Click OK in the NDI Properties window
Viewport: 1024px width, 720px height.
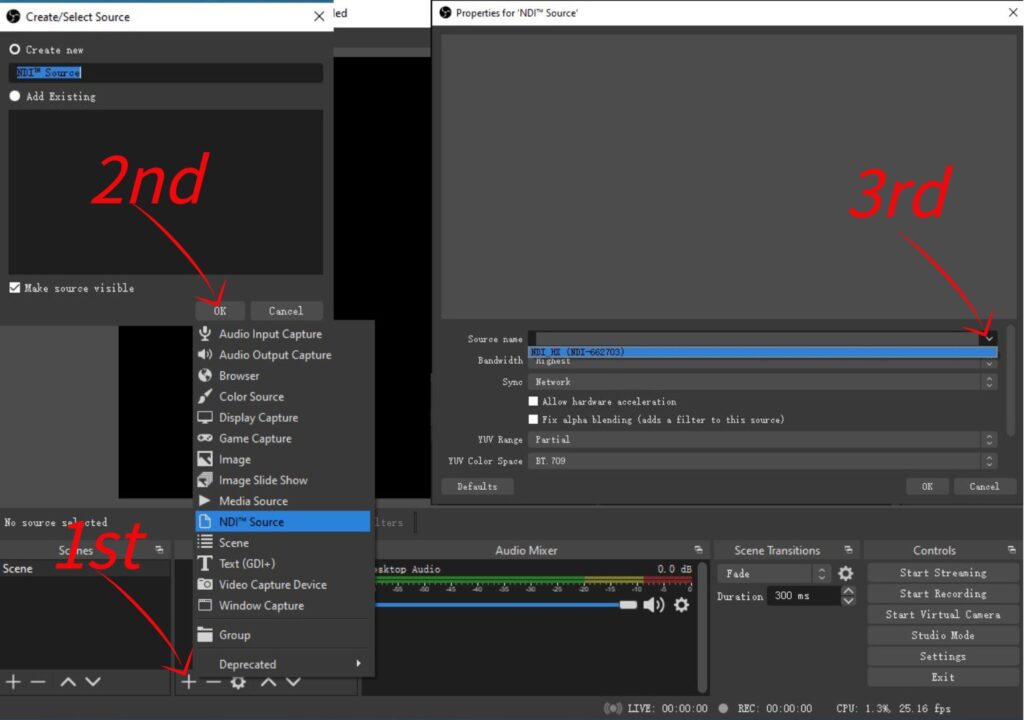pos(927,487)
